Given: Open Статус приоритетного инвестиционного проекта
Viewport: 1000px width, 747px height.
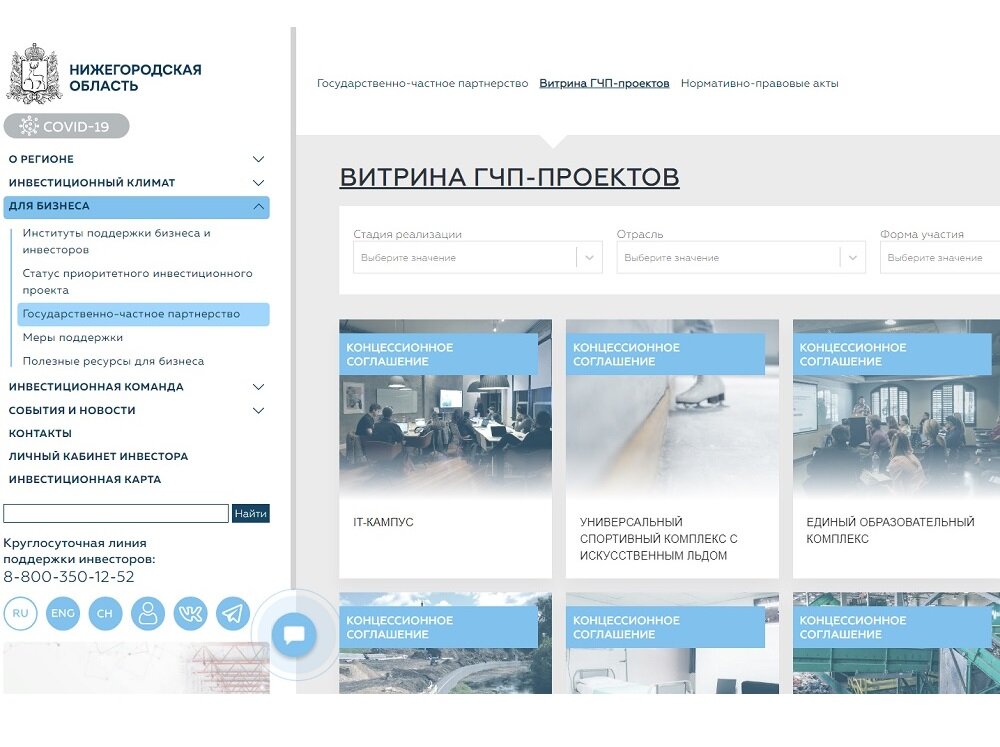Looking at the screenshot, I should [137, 281].
